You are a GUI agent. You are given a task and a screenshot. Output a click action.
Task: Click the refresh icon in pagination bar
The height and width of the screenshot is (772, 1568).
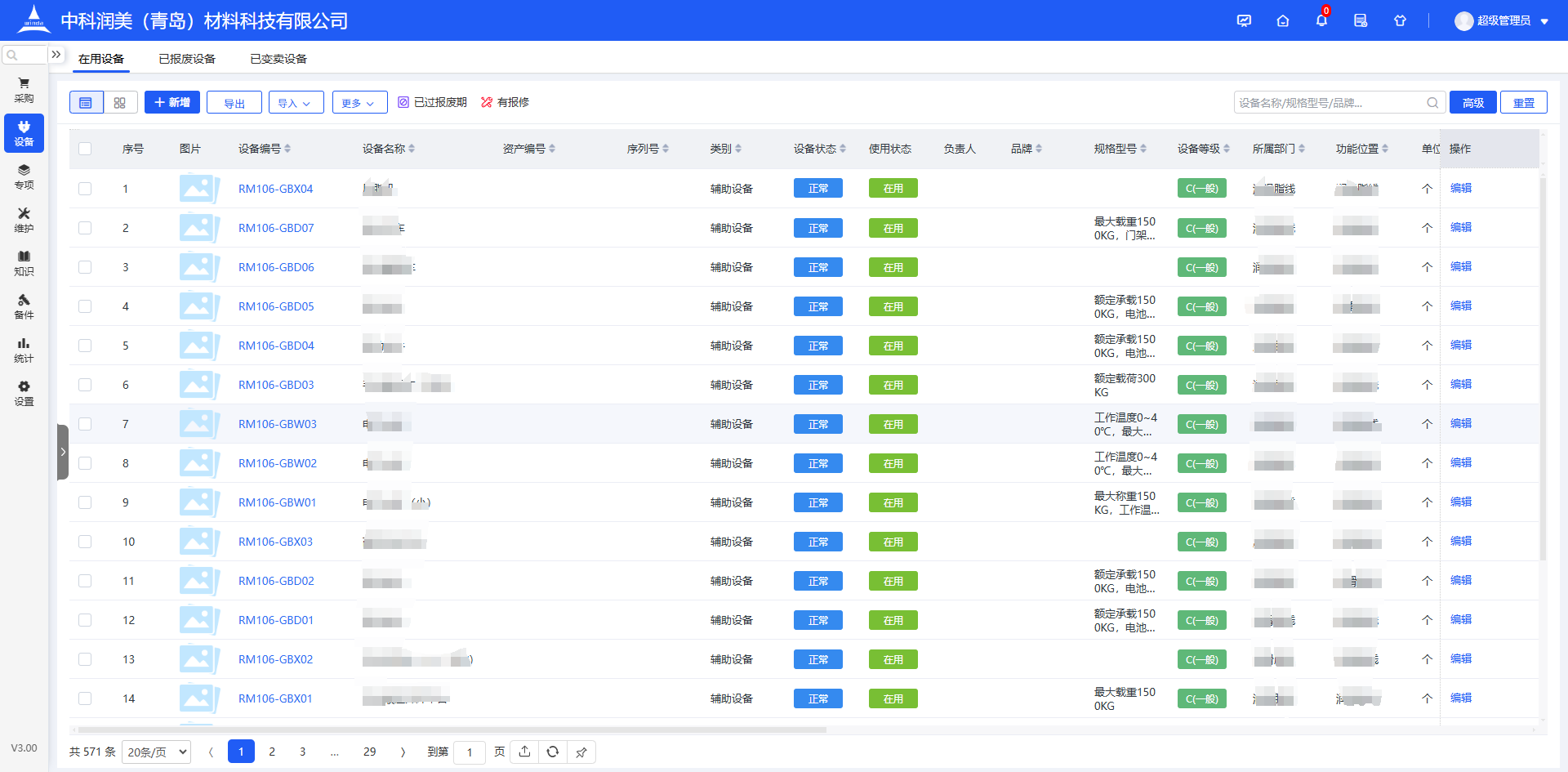pos(553,752)
